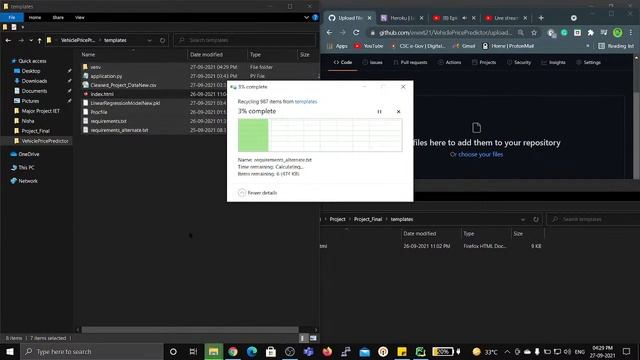The height and width of the screenshot is (360, 640).
Task: Bookmark this page with the star icon
Action: [534, 32]
